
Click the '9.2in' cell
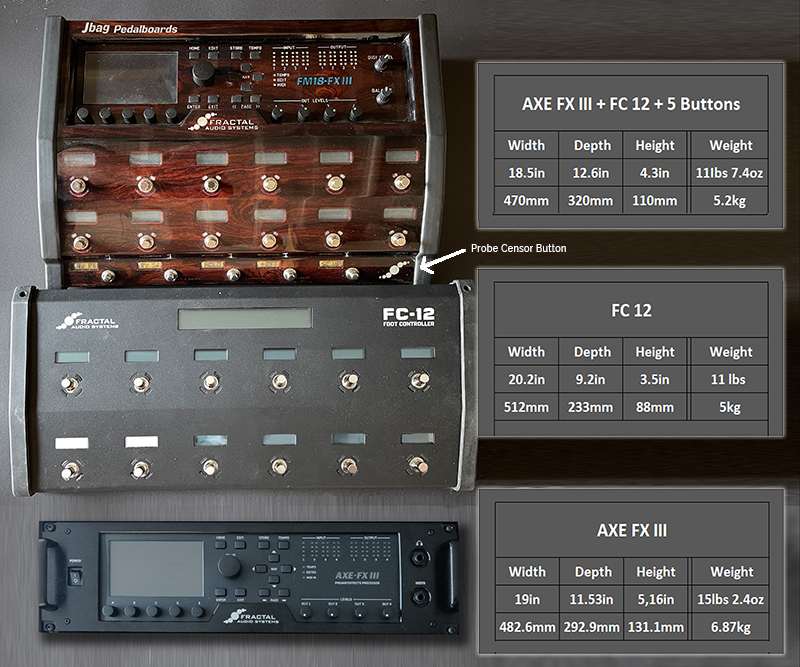(591, 380)
